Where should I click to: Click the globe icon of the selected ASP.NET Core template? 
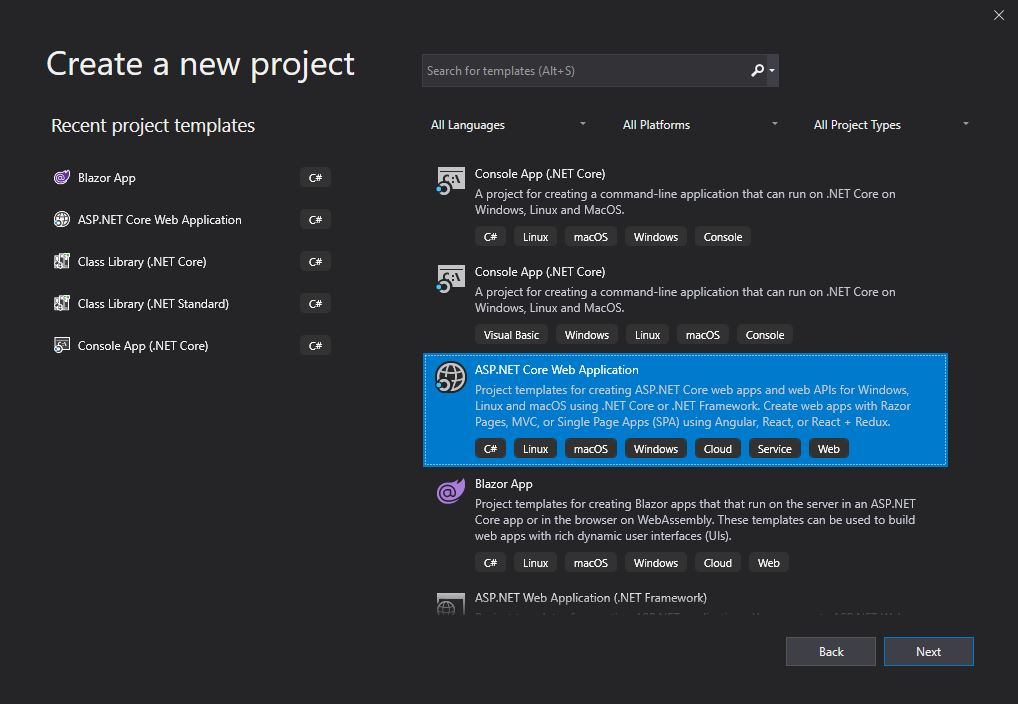click(451, 377)
